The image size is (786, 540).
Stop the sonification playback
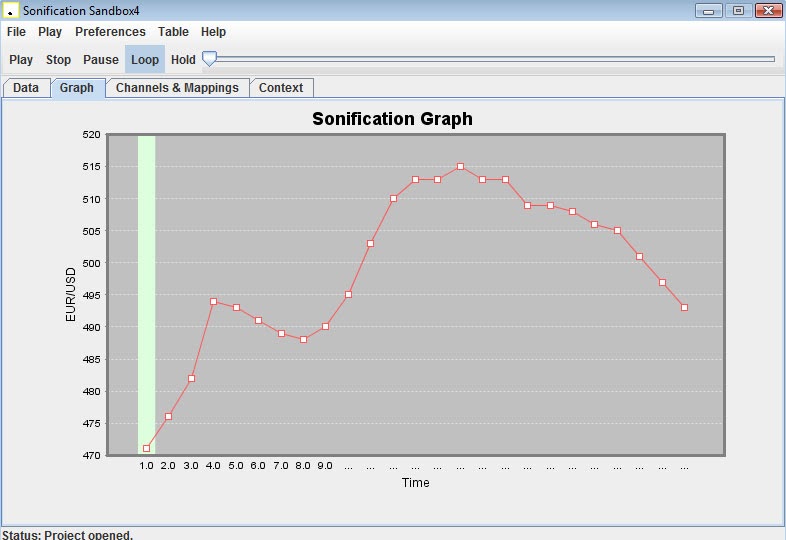coord(58,60)
